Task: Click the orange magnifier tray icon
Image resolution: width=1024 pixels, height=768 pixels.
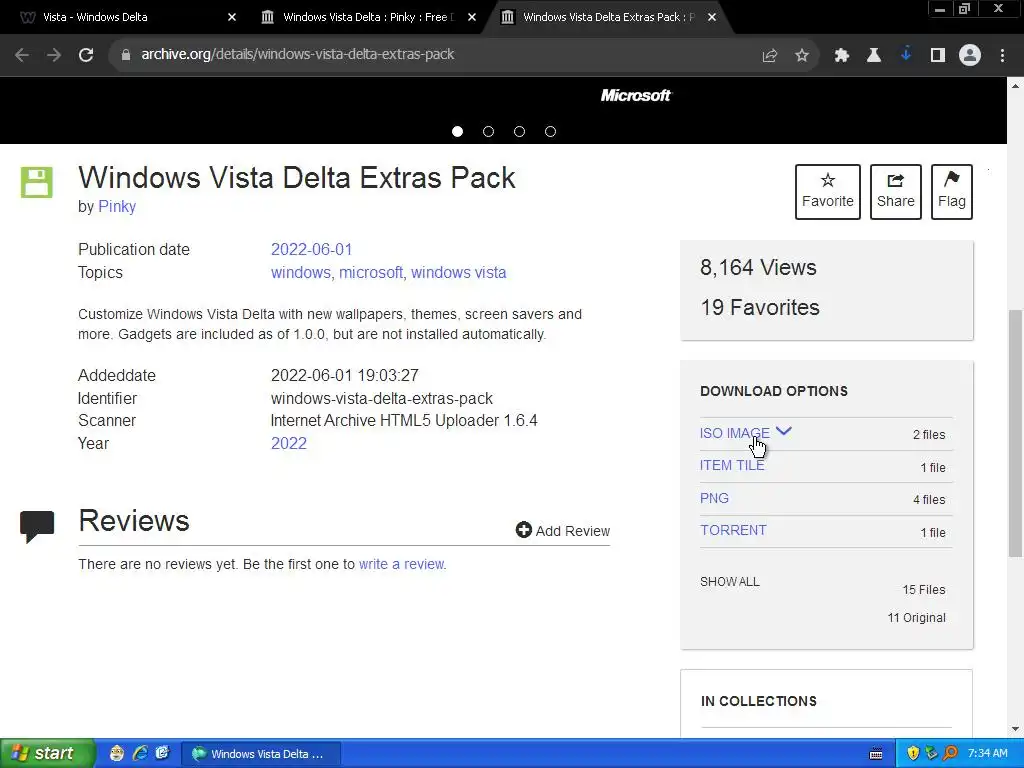Action: coord(950,754)
